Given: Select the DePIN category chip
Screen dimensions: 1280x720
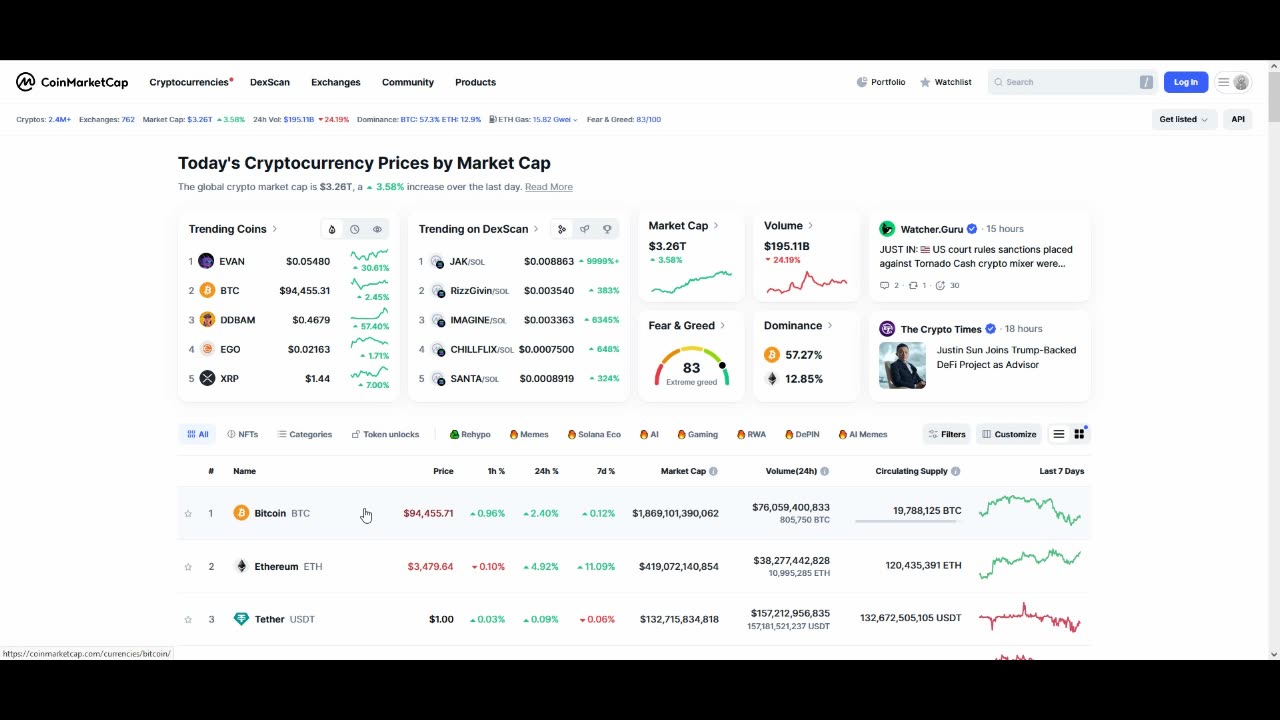Looking at the screenshot, I should coord(802,434).
